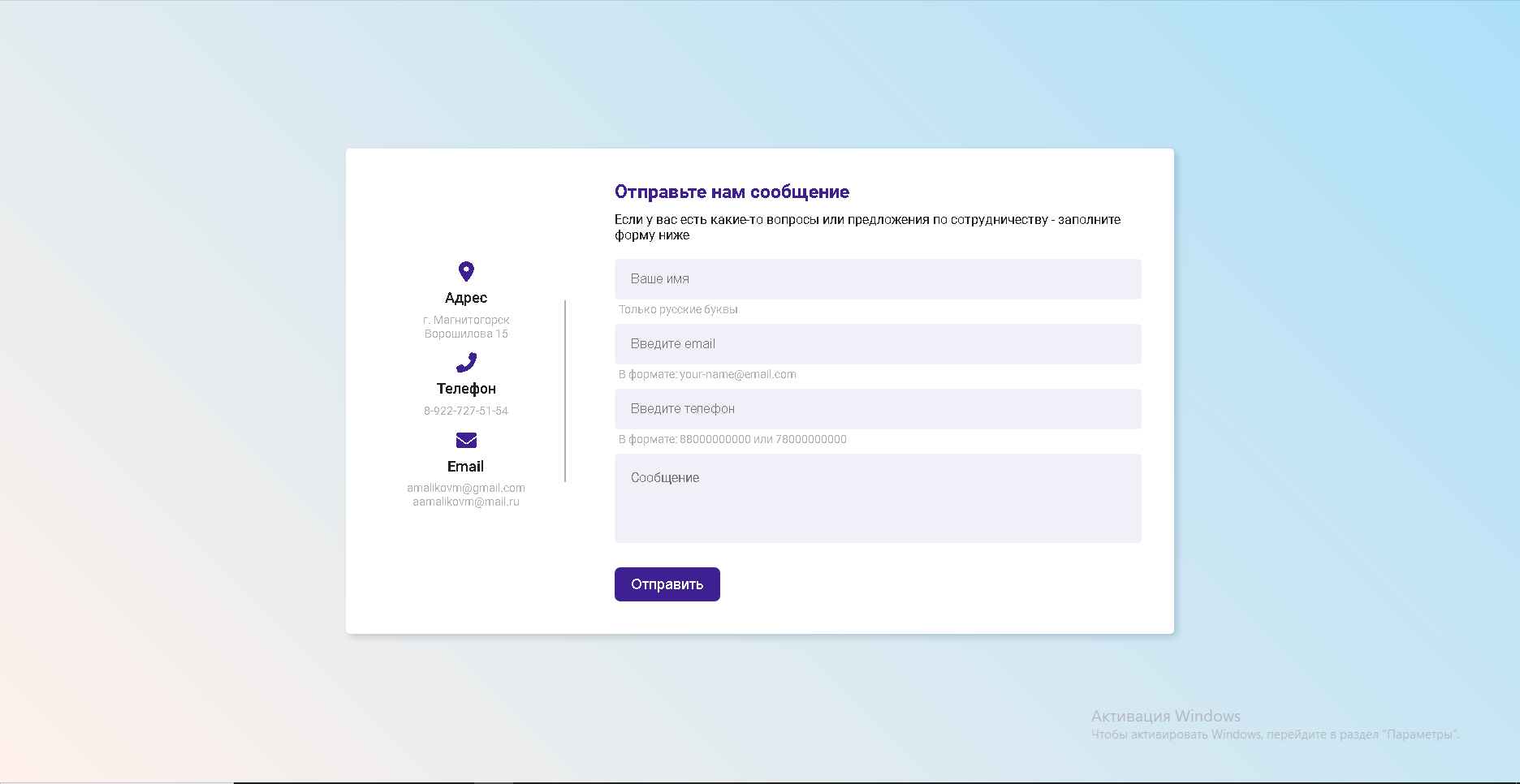
Task: Click the map pin address icon
Action: tap(466, 271)
